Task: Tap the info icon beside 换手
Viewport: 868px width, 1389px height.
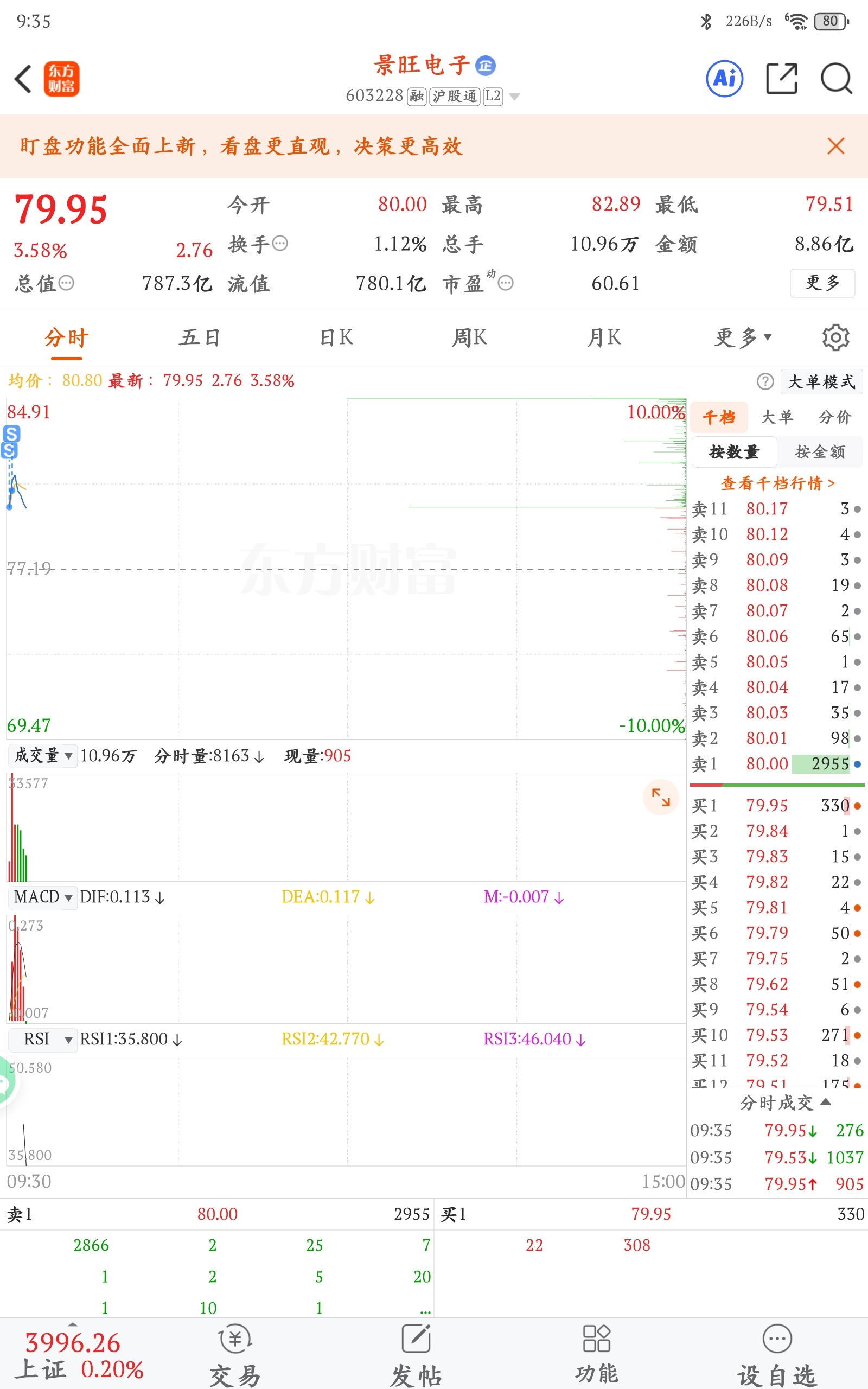Action: [280, 244]
